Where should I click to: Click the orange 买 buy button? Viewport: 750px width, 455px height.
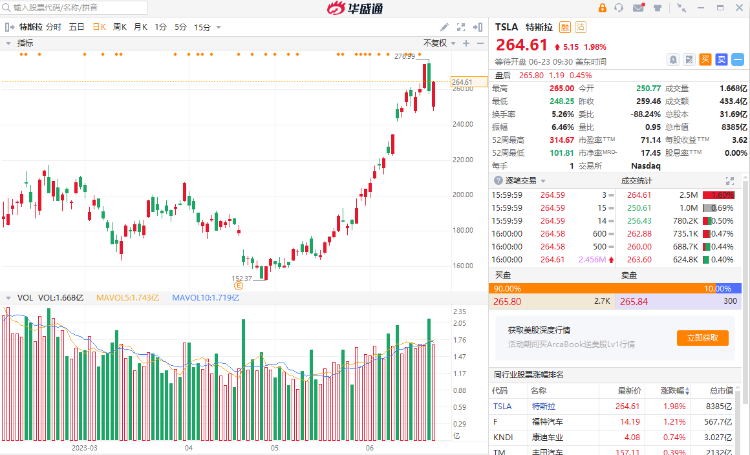point(705,60)
